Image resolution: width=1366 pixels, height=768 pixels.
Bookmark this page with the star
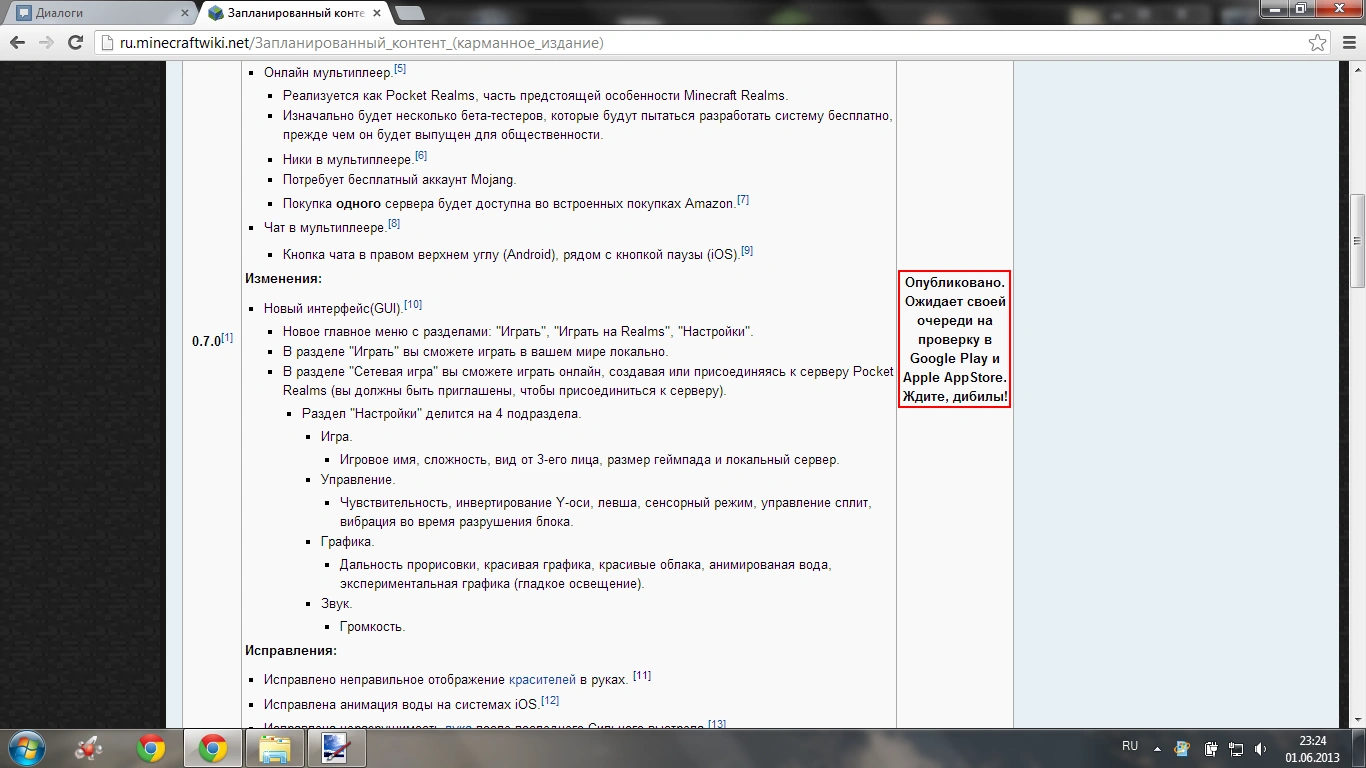click(1318, 43)
